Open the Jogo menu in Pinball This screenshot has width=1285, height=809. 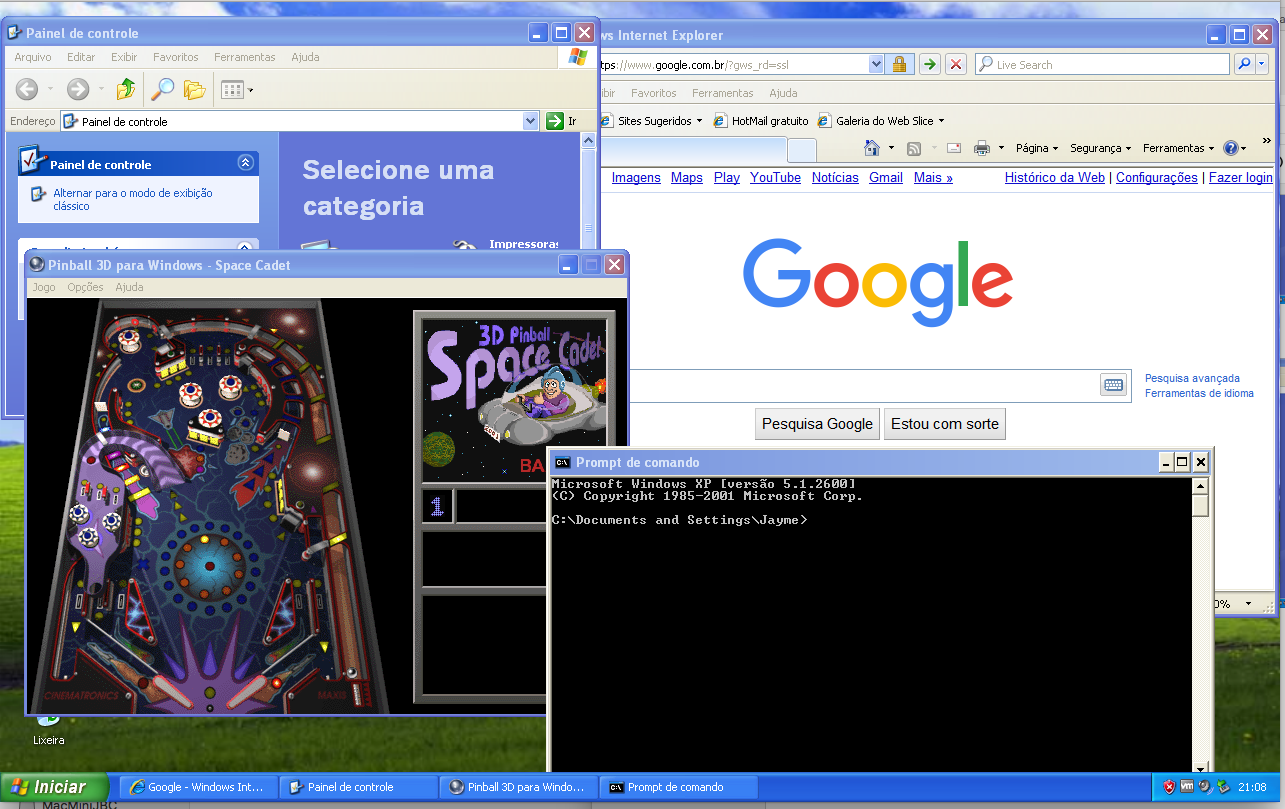[x=44, y=287]
